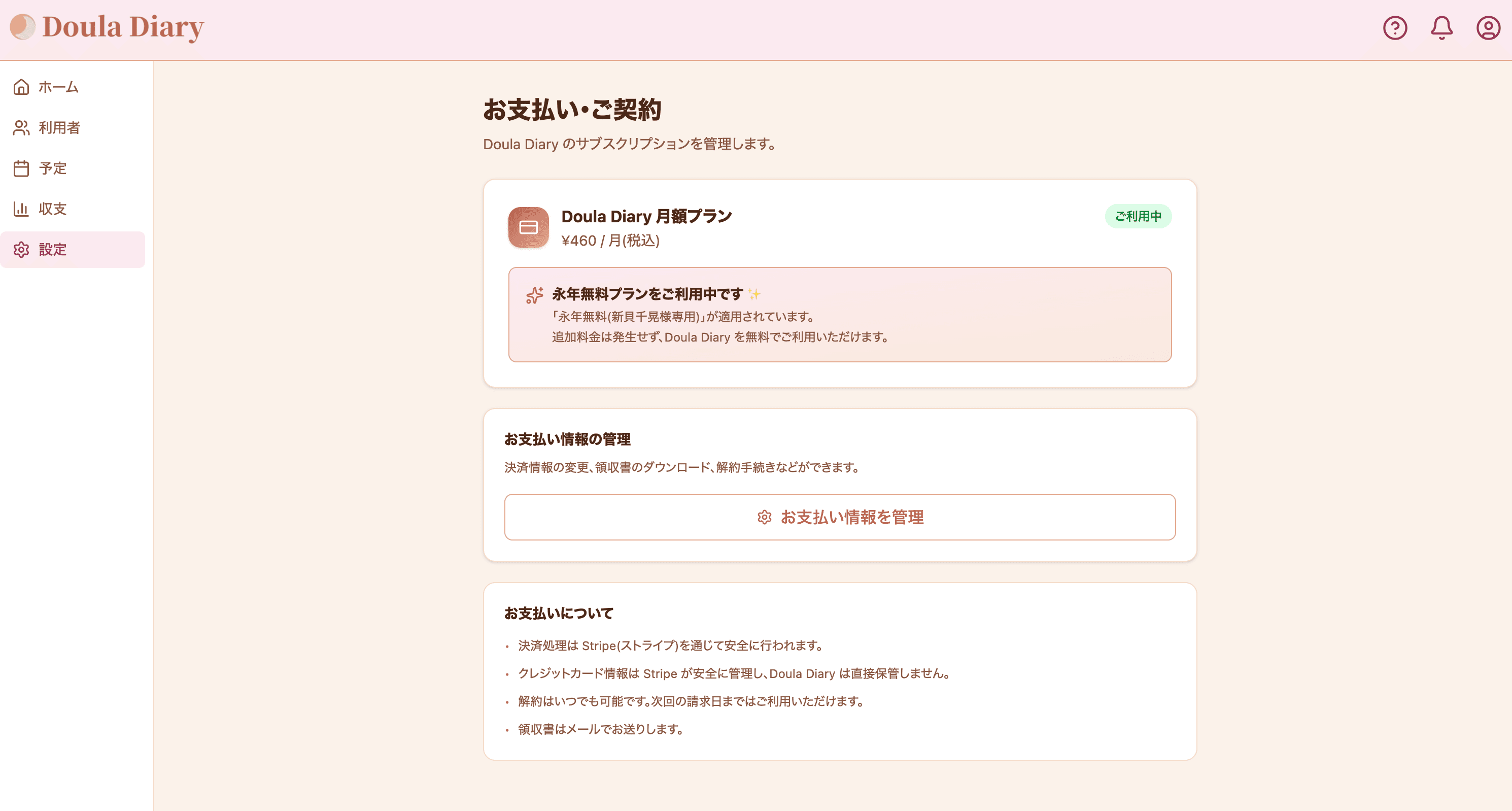Click the お支払いについて section heading

pos(558,613)
